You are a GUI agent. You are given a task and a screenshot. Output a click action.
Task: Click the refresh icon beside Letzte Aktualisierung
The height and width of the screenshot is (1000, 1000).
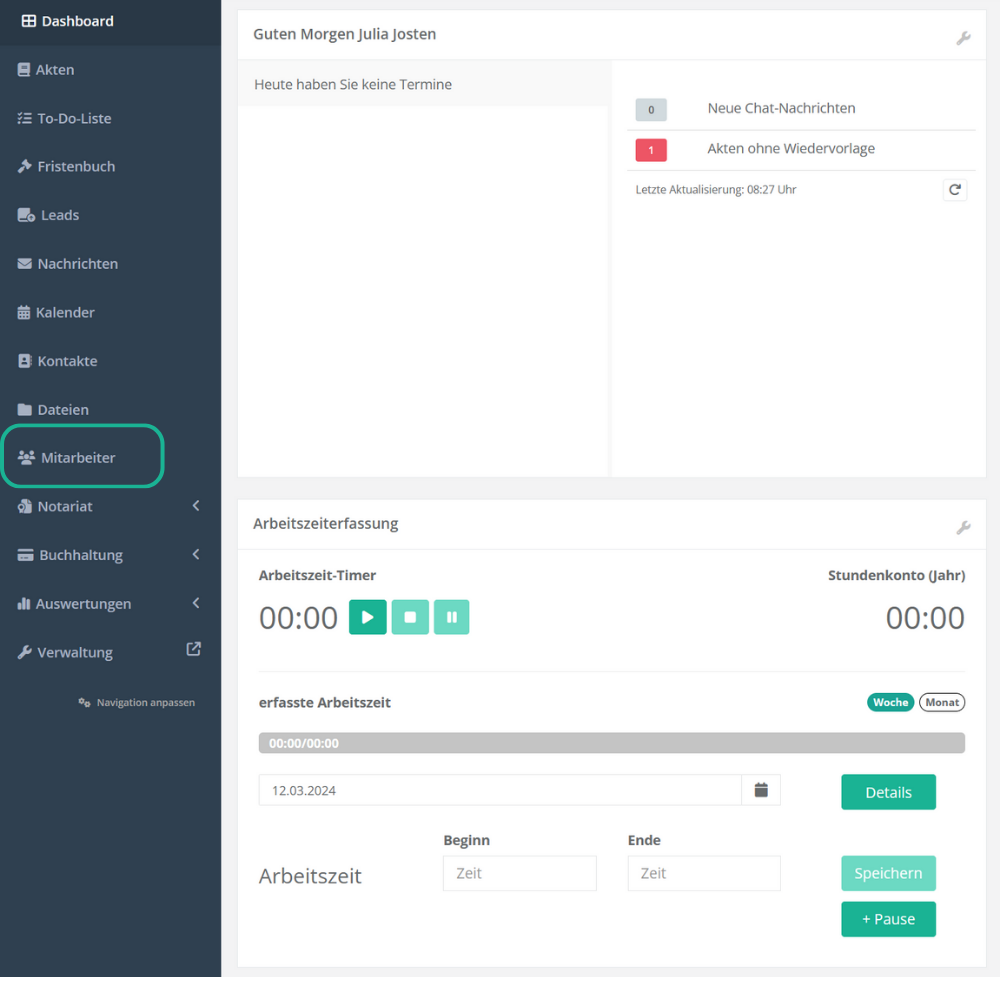pyautogui.click(x=955, y=190)
